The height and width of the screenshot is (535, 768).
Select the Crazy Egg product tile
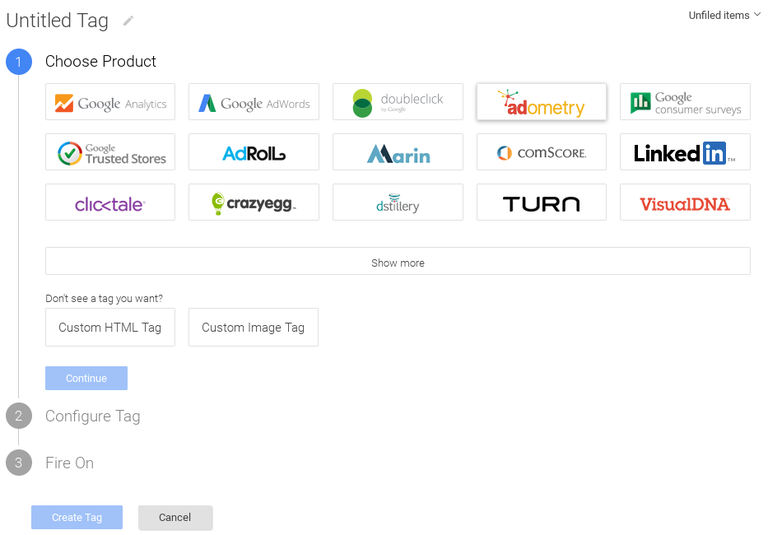(x=254, y=202)
